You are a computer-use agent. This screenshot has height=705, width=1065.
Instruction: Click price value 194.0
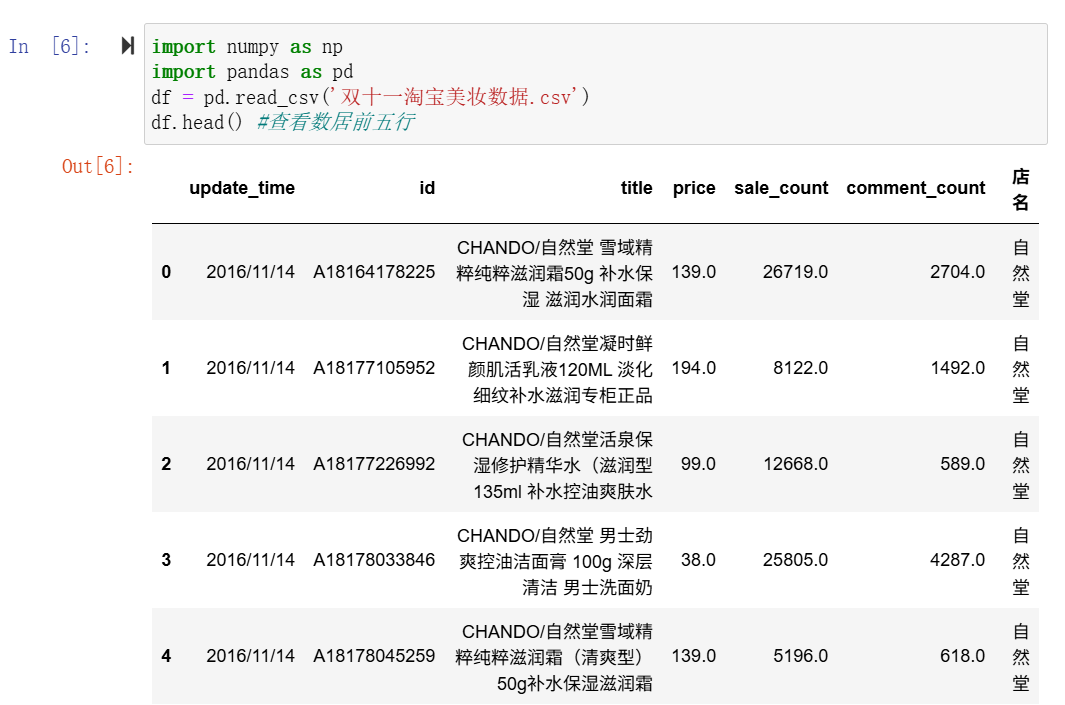click(x=693, y=368)
